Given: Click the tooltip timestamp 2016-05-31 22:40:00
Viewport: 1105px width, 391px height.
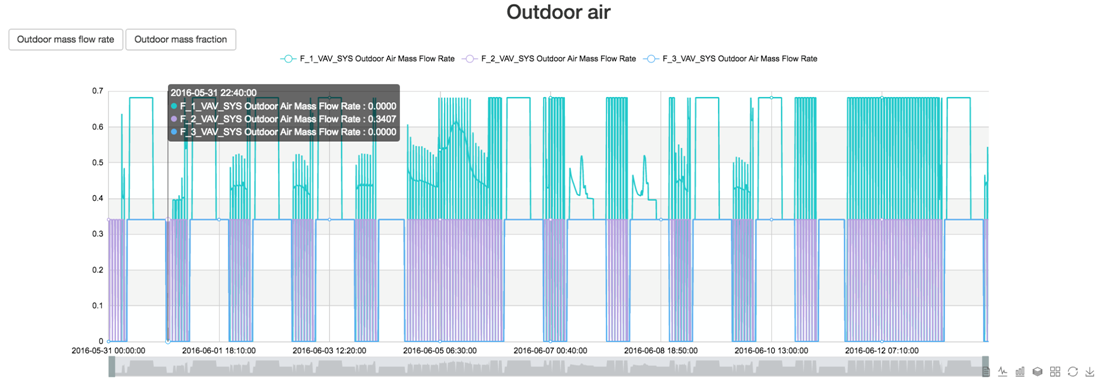Looking at the screenshot, I should pos(213,92).
